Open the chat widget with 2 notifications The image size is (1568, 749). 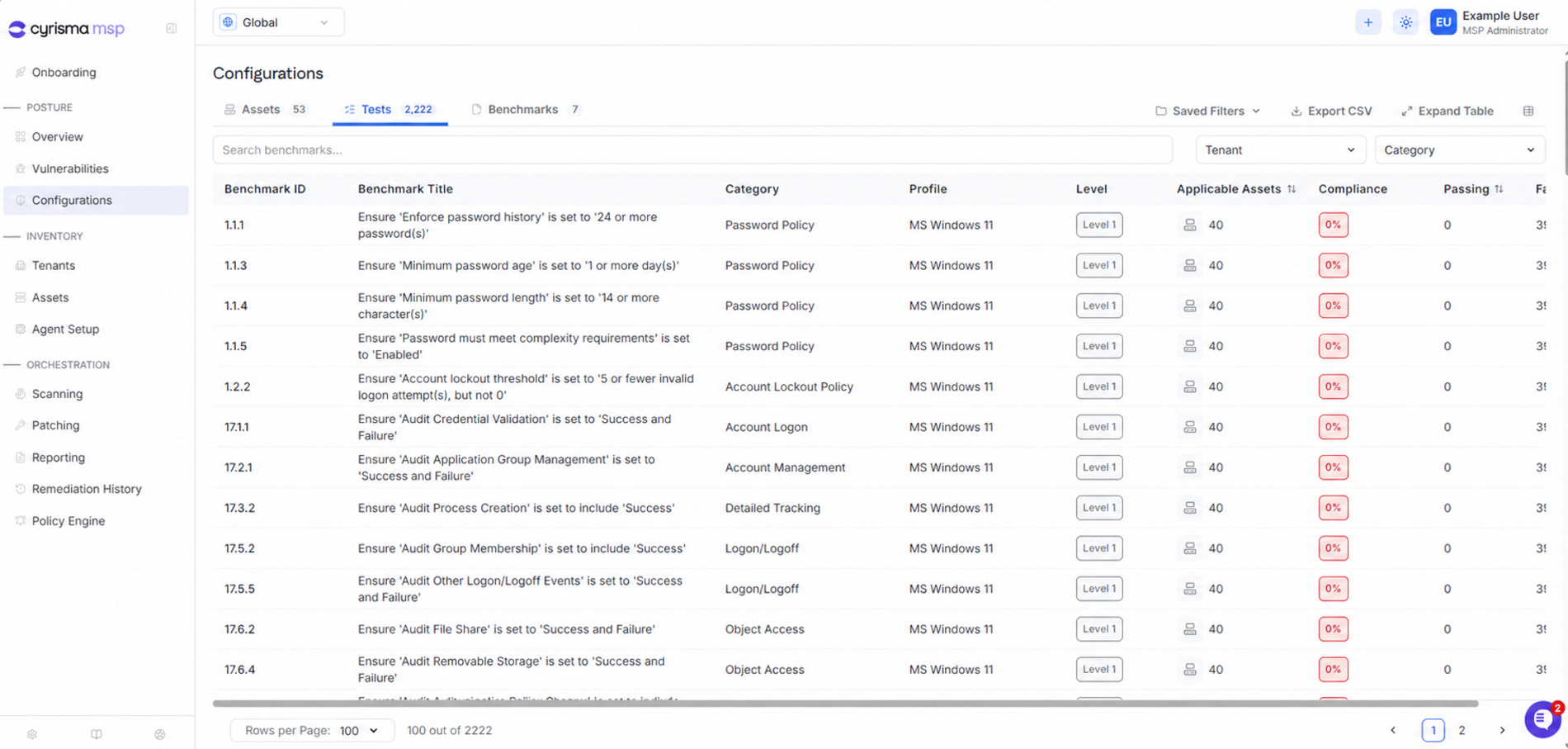pyautogui.click(x=1542, y=719)
